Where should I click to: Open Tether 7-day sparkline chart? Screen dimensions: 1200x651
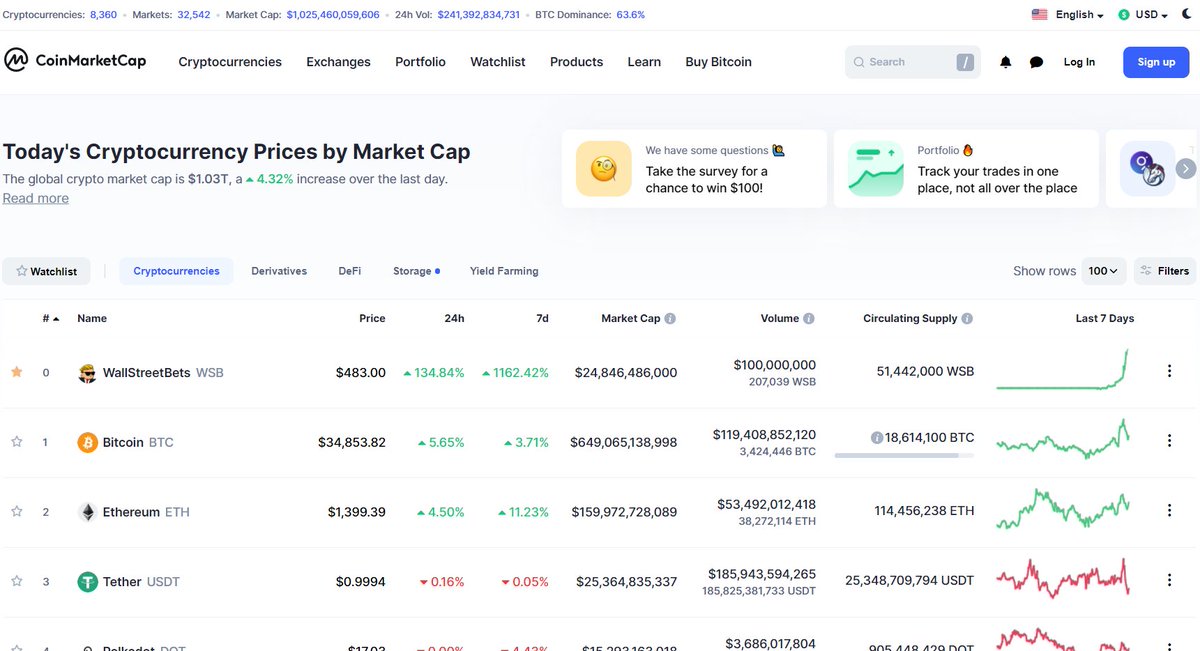pyautogui.click(x=1062, y=578)
